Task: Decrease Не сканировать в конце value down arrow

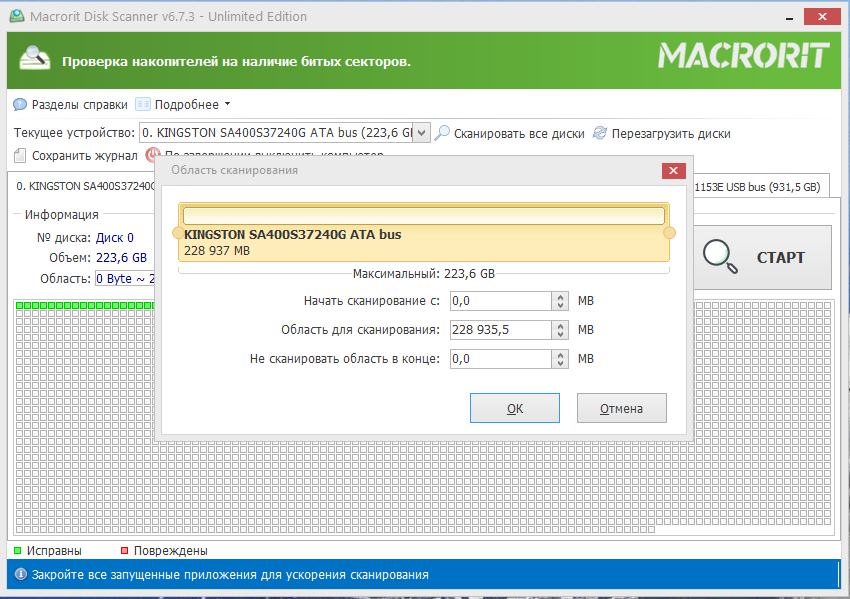Action: tap(560, 363)
